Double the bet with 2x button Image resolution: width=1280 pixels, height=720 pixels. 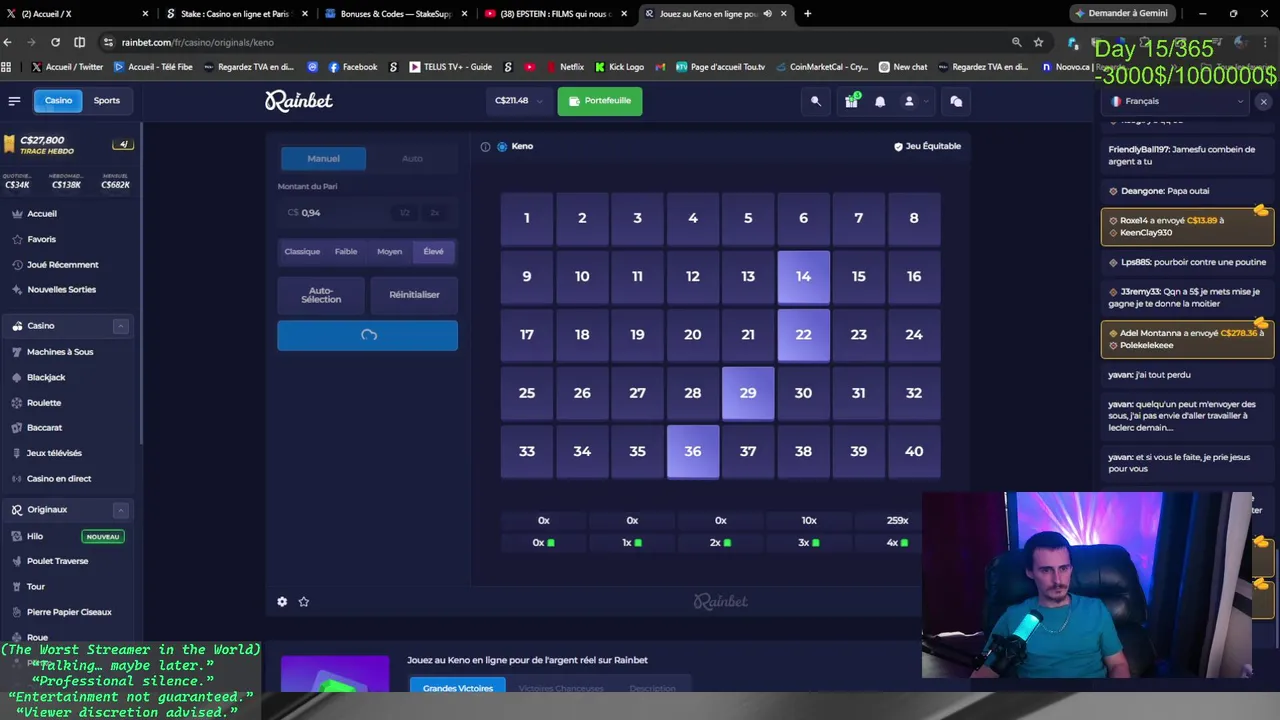coord(435,213)
